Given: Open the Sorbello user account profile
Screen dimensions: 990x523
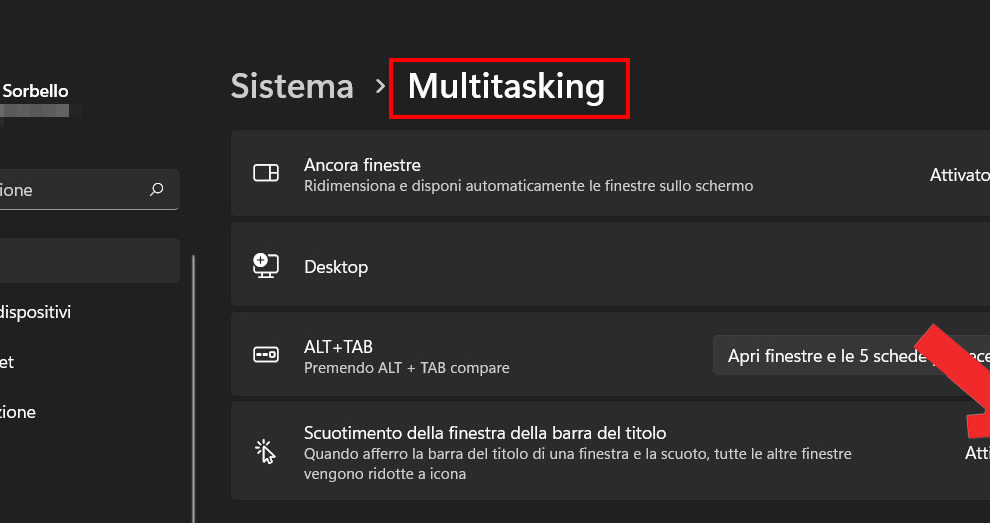Looking at the screenshot, I should pos(35,91).
